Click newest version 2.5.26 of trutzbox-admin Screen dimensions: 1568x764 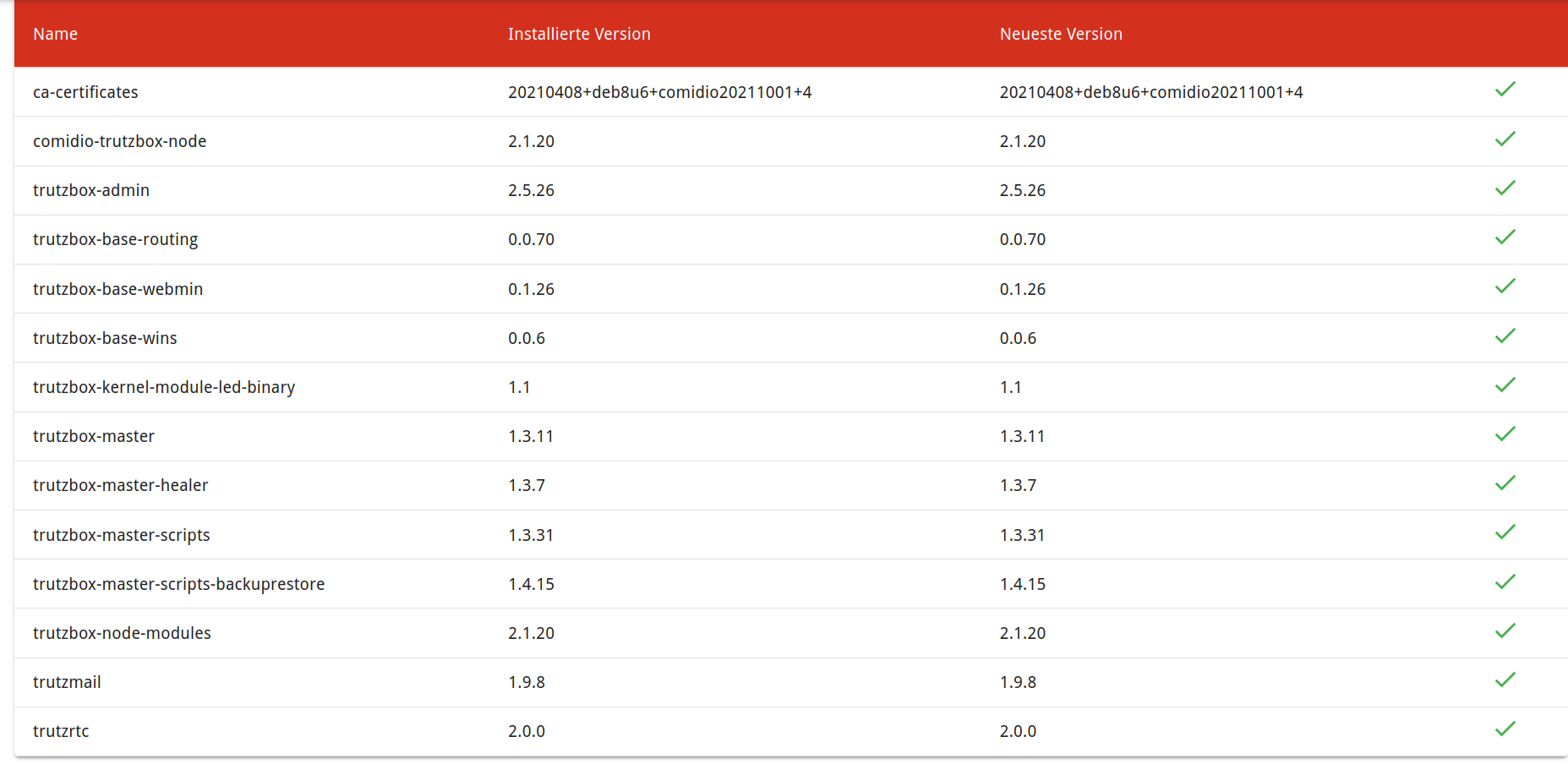pyautogui.click(x=1023, y=190)
